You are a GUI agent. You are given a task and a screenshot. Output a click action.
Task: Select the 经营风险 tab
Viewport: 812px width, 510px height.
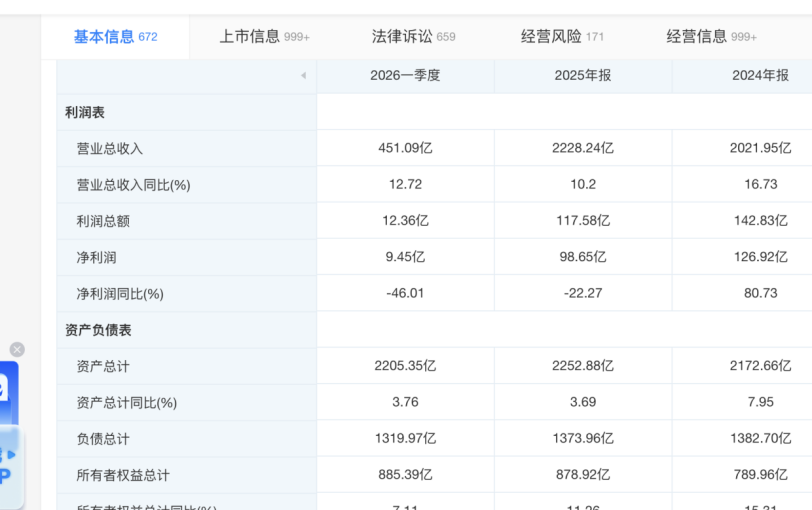pyautogui.click(x=562, y=37)
